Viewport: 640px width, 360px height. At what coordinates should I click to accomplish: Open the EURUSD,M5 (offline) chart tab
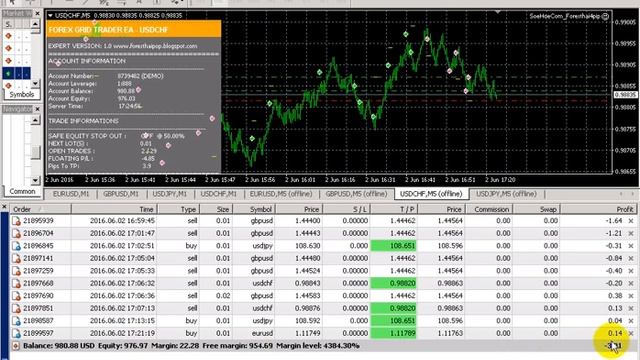coord(281,194)
